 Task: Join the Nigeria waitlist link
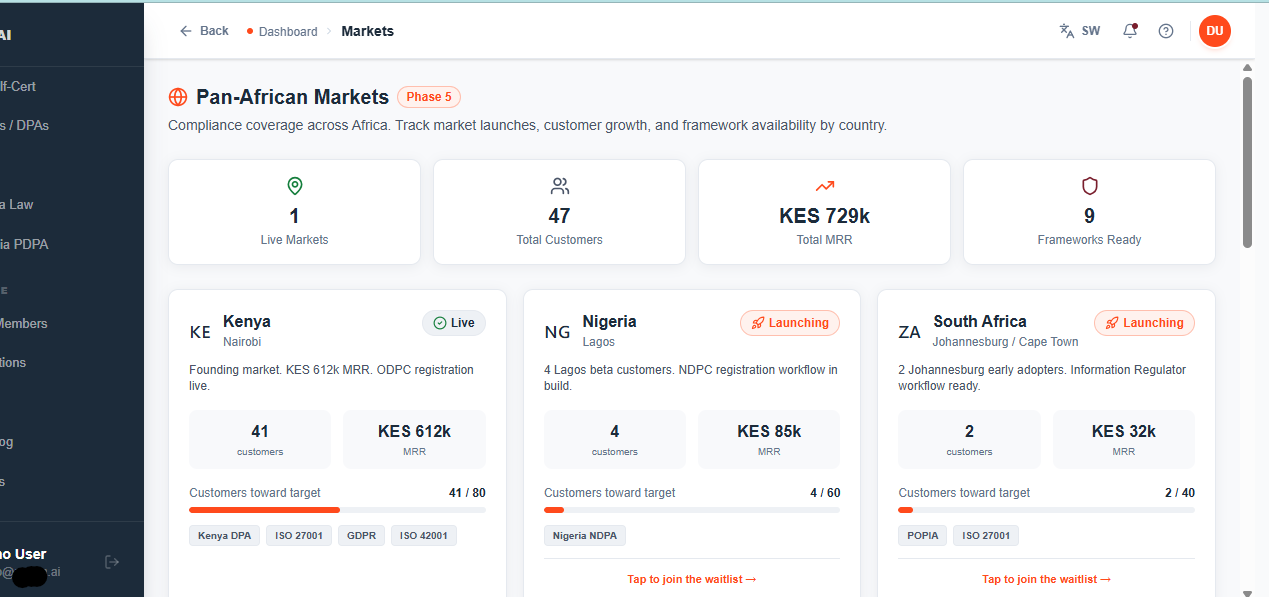691,579
